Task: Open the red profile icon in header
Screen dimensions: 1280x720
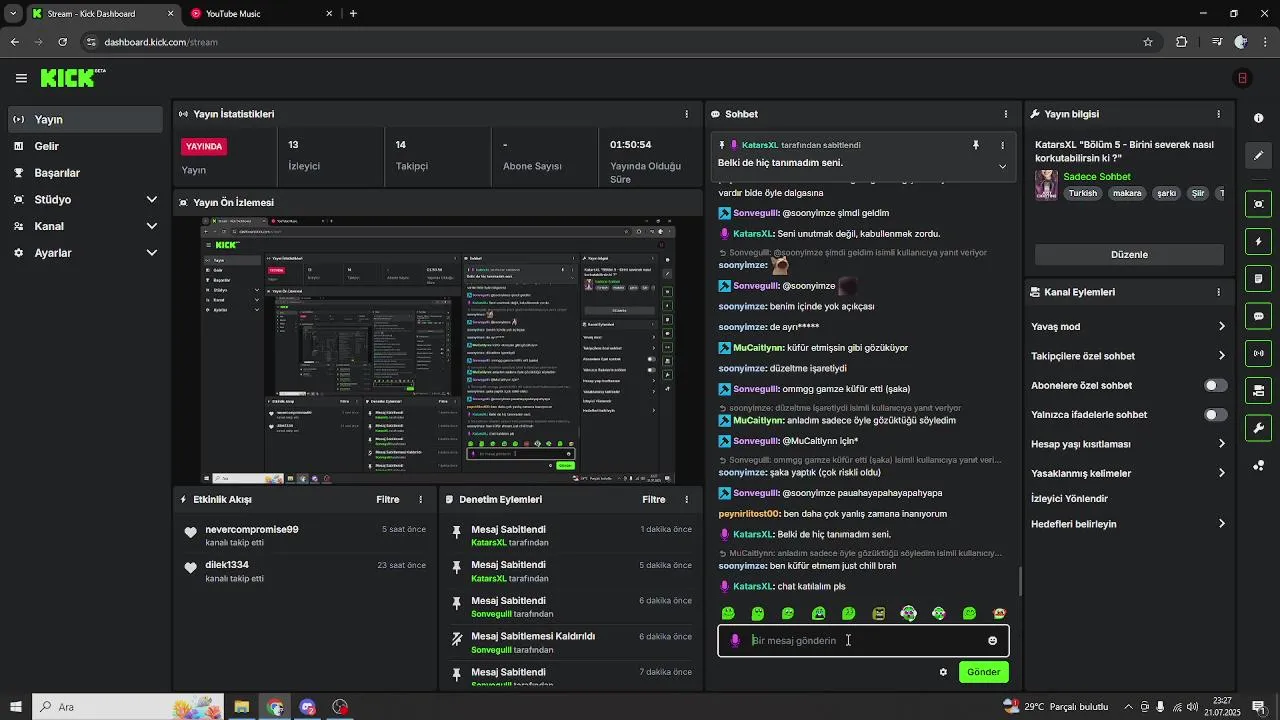Action: tap(1242, 78)
